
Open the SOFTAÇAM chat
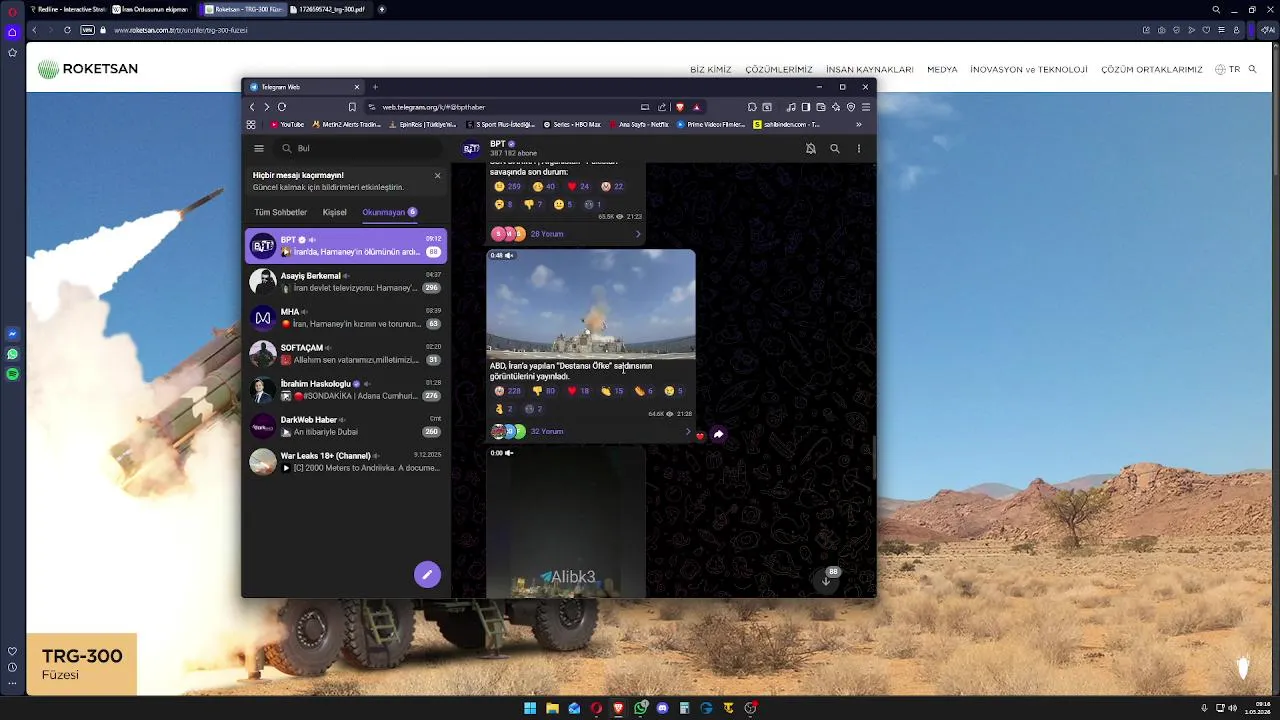click(346, 353)
